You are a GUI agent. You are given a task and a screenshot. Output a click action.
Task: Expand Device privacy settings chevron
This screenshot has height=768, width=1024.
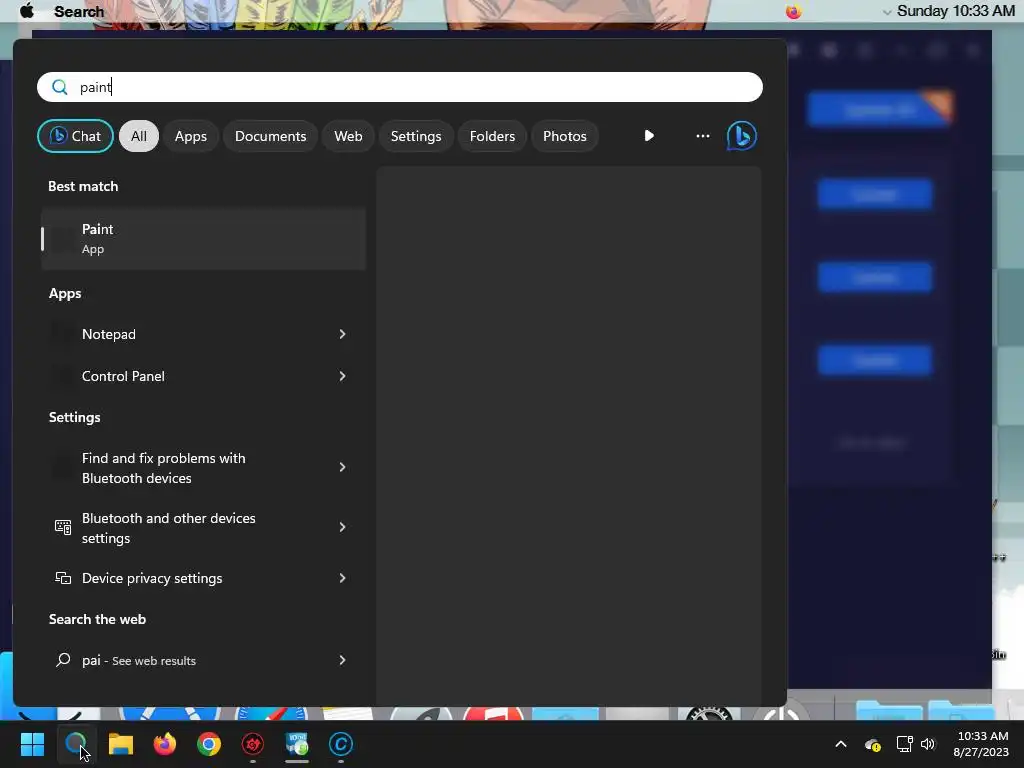[x=342, y=578]
